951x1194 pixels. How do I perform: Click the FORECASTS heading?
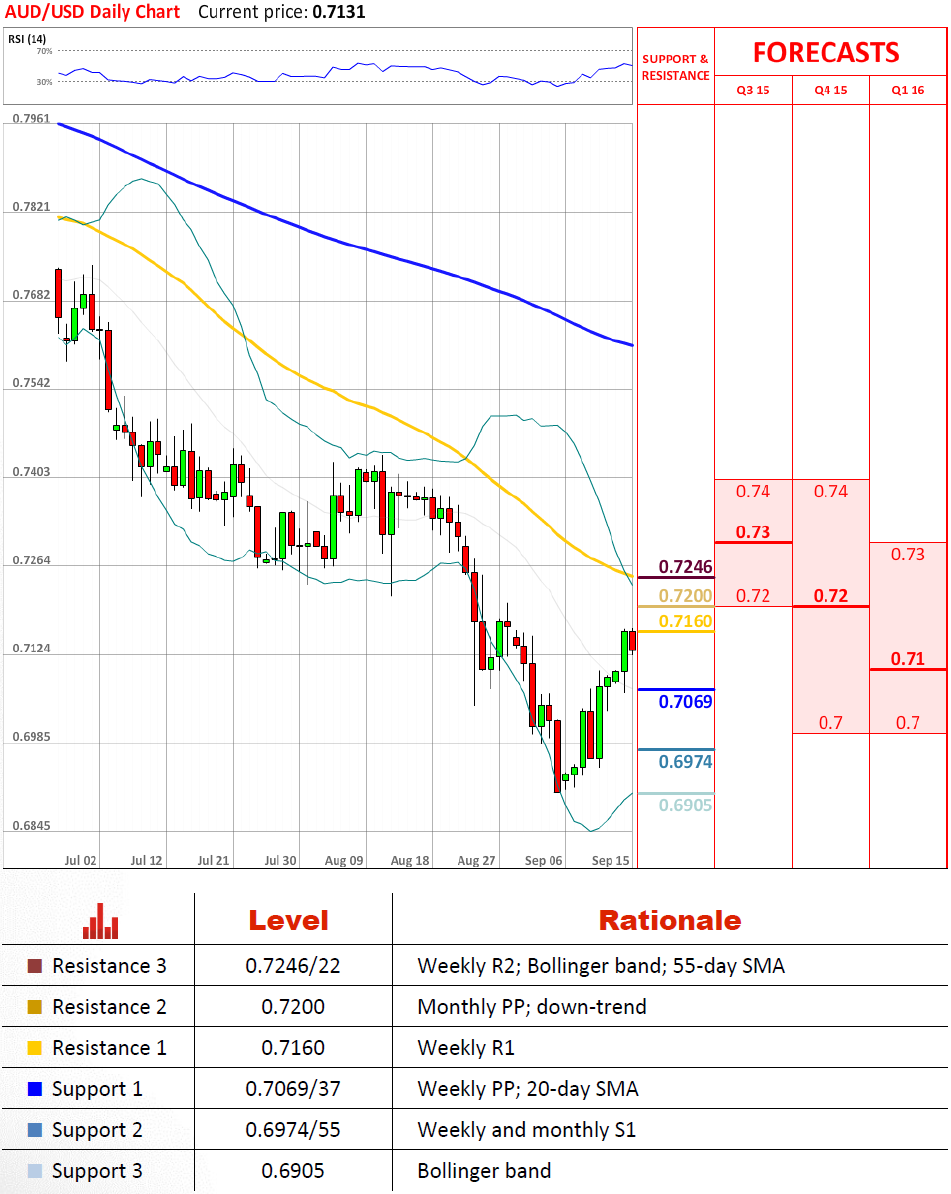point(826,53)
